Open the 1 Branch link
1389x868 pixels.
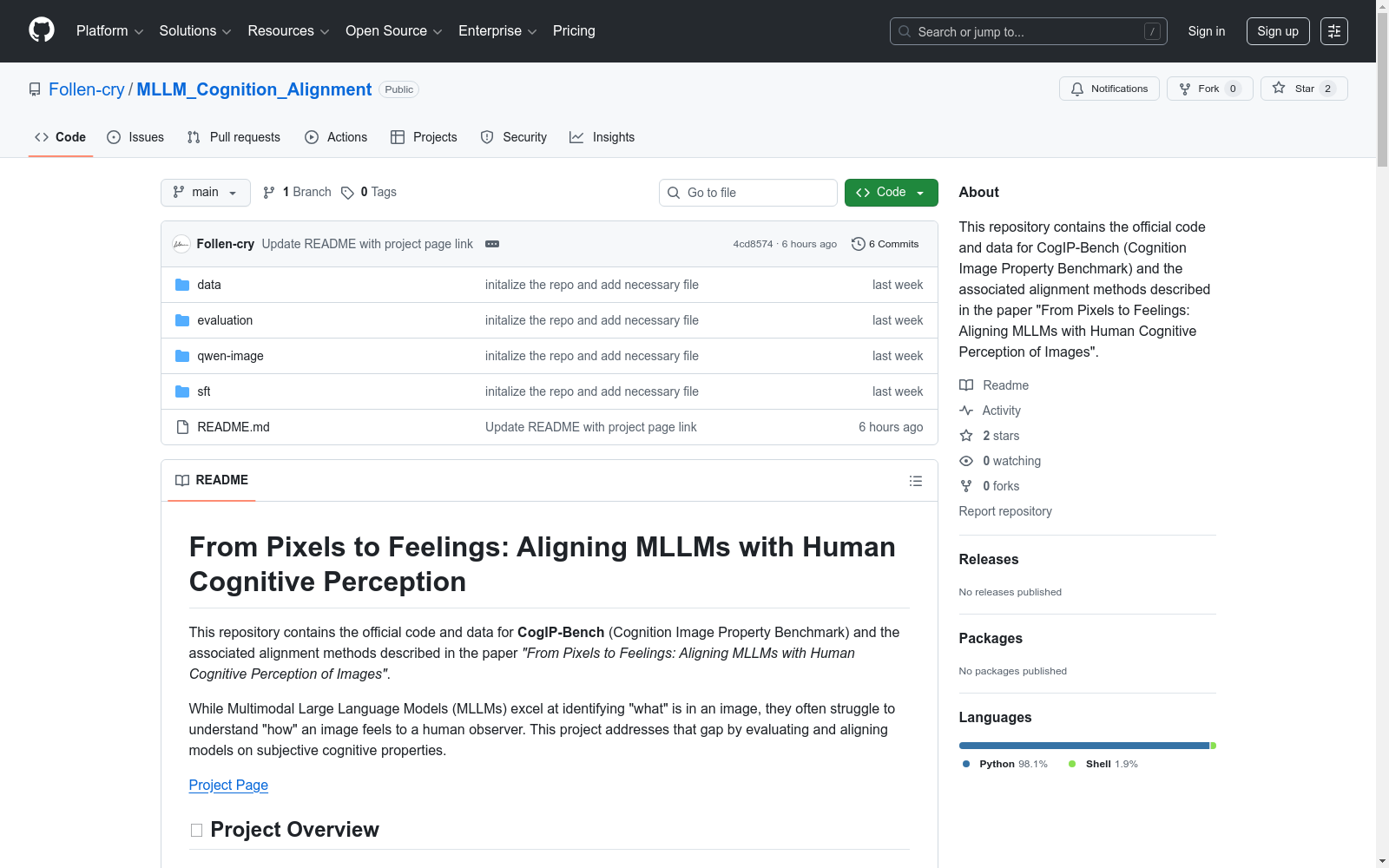(298, 193)
